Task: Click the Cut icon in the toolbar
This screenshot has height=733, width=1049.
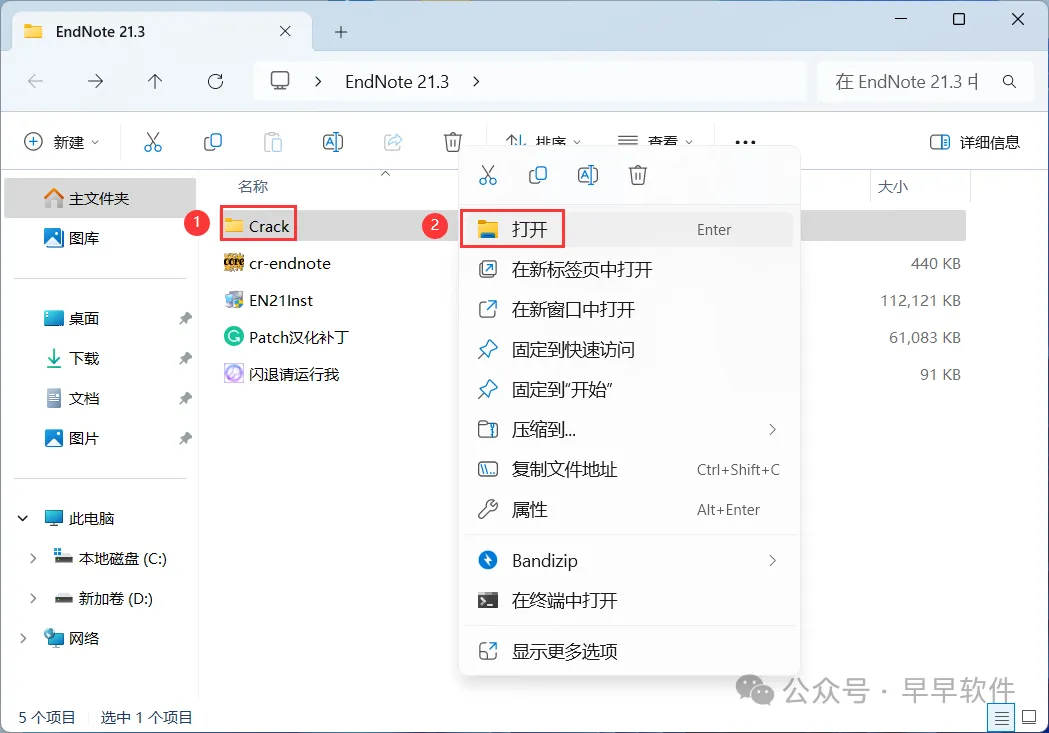Action: (153, 142)
